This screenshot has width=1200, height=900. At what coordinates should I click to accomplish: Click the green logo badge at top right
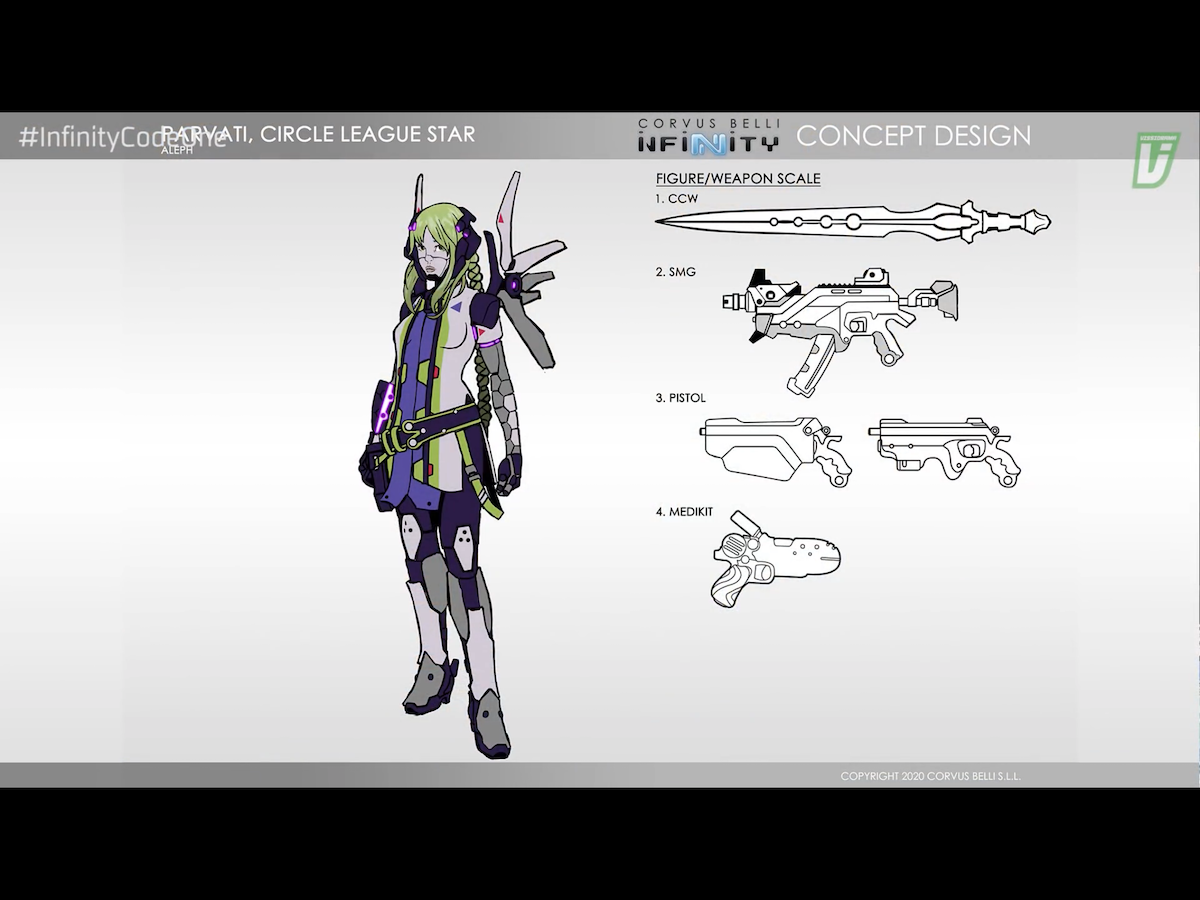pyautogui.click(x=1156, y=158)
